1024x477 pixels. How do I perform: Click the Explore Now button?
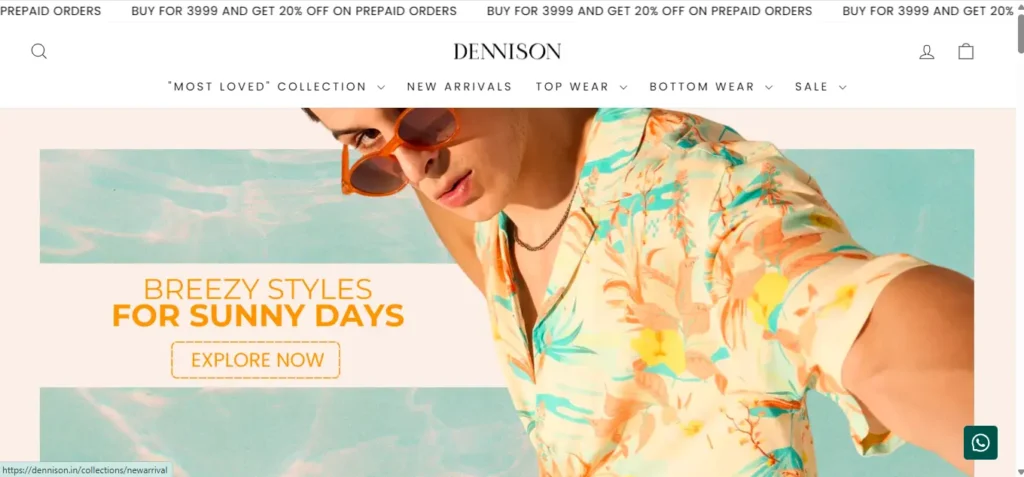click(x=256, y=360)
